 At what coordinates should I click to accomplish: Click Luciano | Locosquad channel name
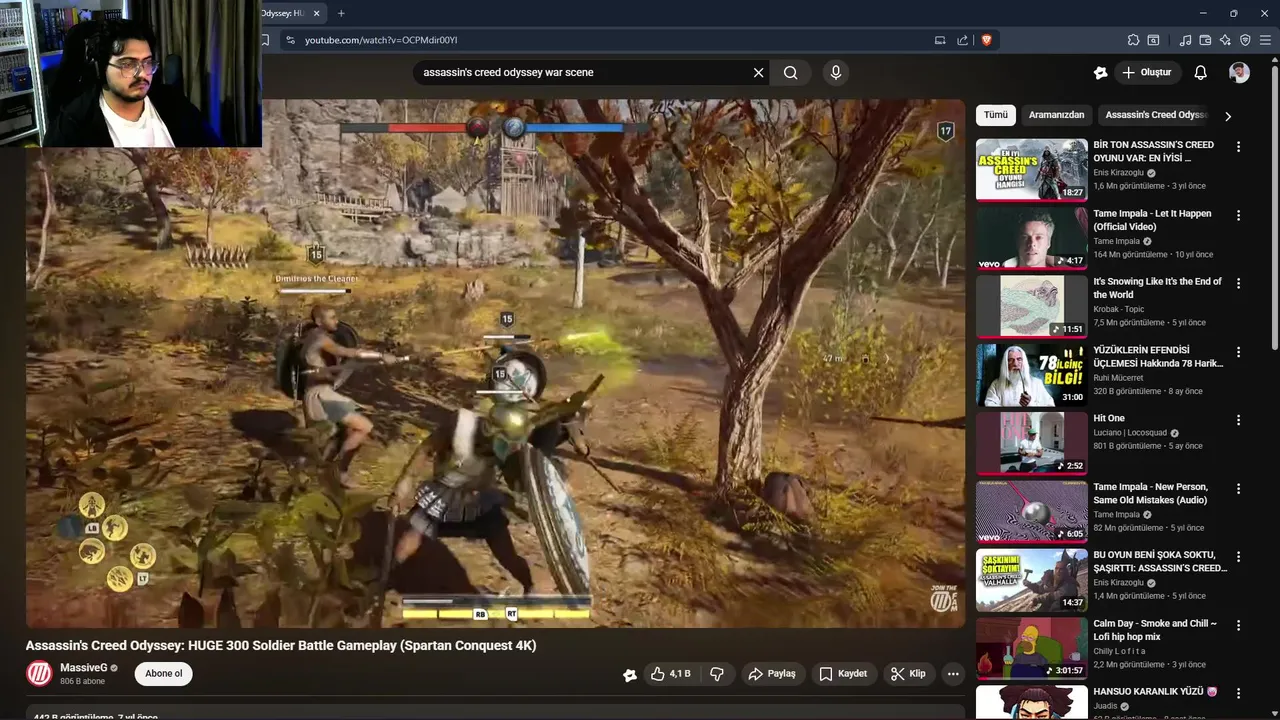point(1130,433)
